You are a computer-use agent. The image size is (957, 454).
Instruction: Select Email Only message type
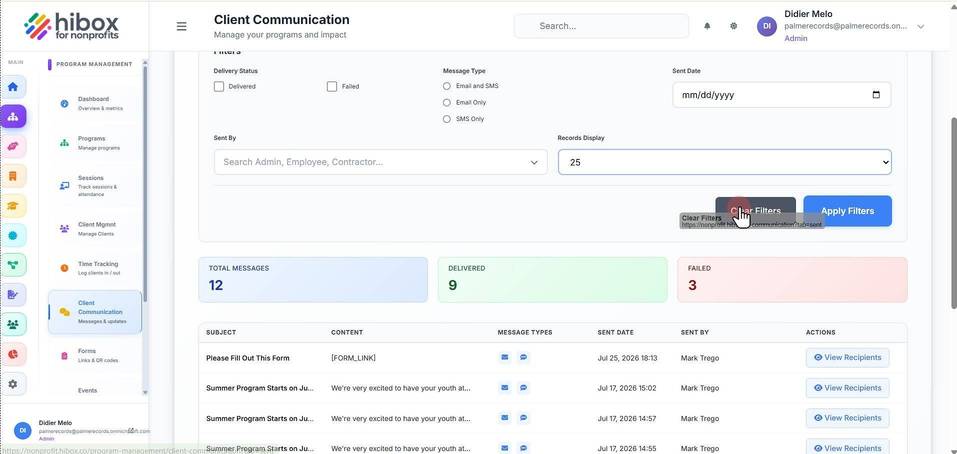447,103
